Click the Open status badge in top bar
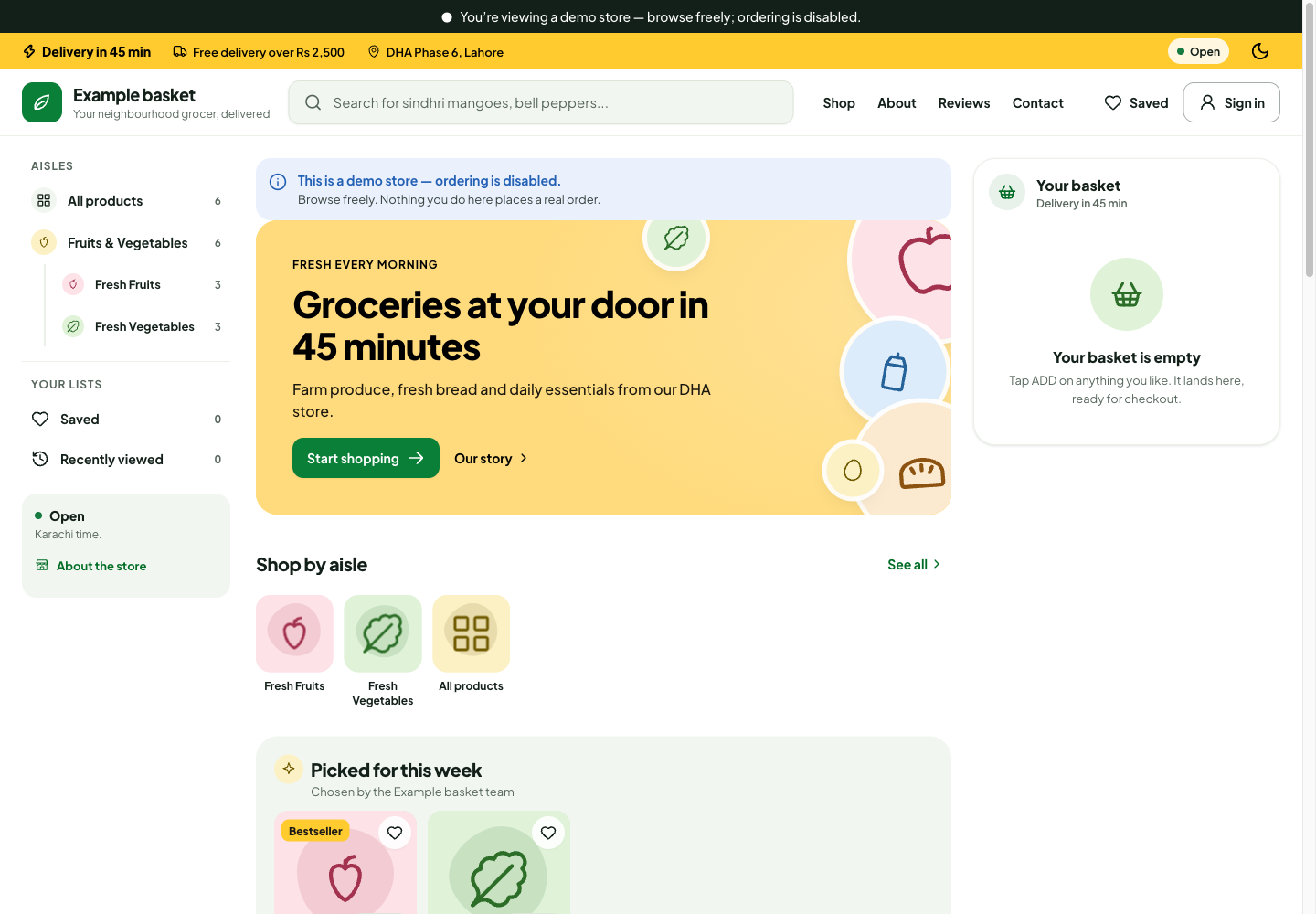Screen dimensions: 1316x914 tap(1198, 51)
